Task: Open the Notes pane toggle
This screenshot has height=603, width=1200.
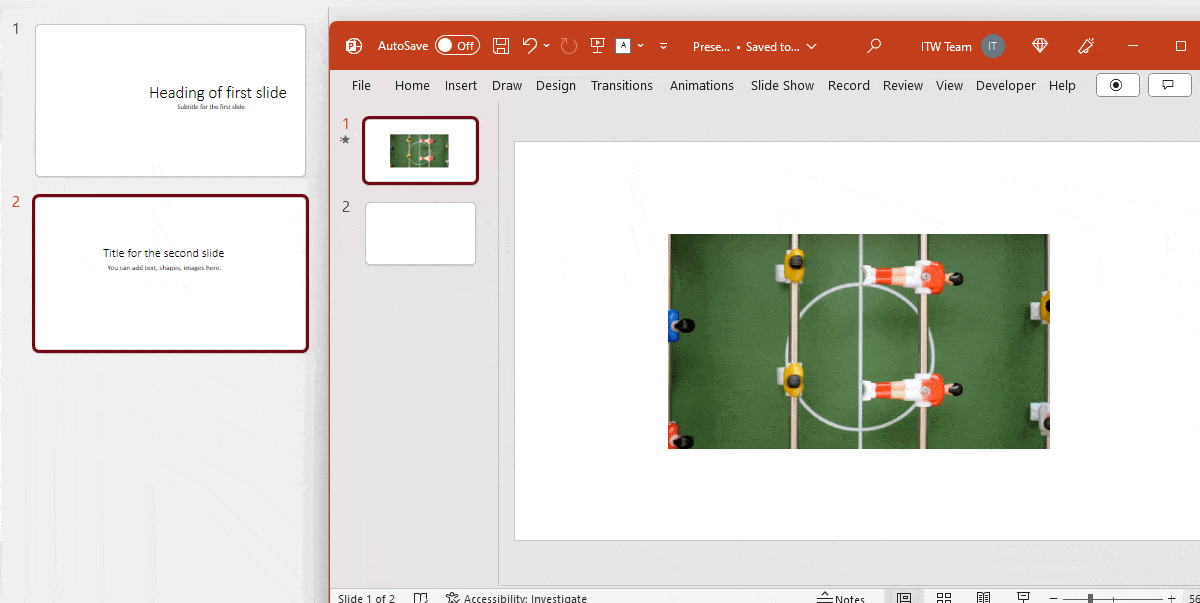Action: pos(845,596)
